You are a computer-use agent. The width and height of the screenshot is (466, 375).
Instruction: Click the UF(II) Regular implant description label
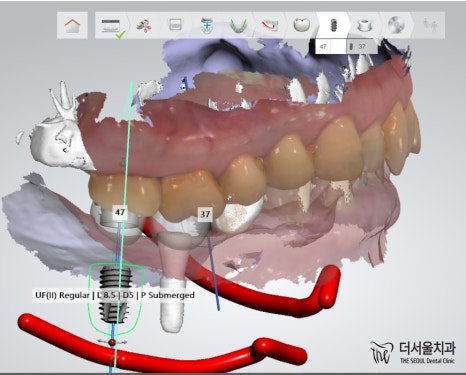(x=115, y=295)
